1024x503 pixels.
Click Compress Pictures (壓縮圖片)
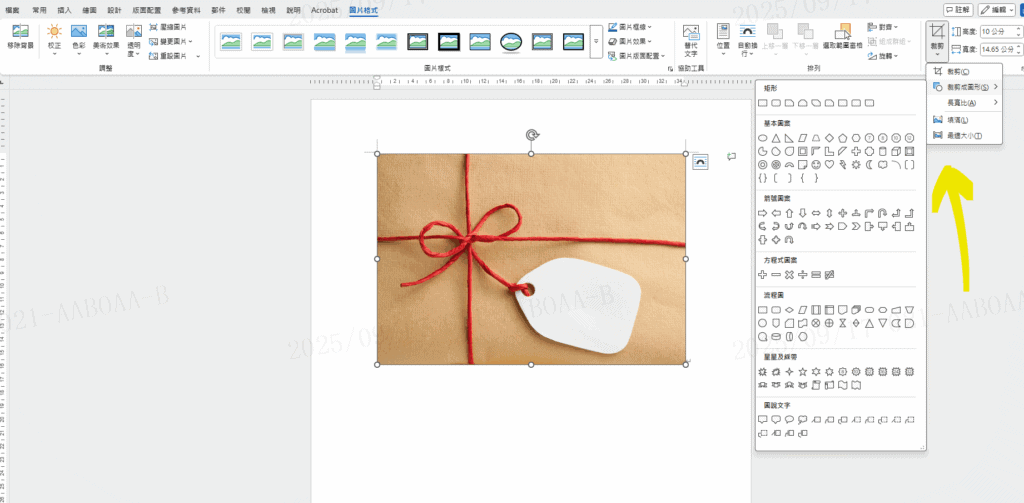(166, 28)
